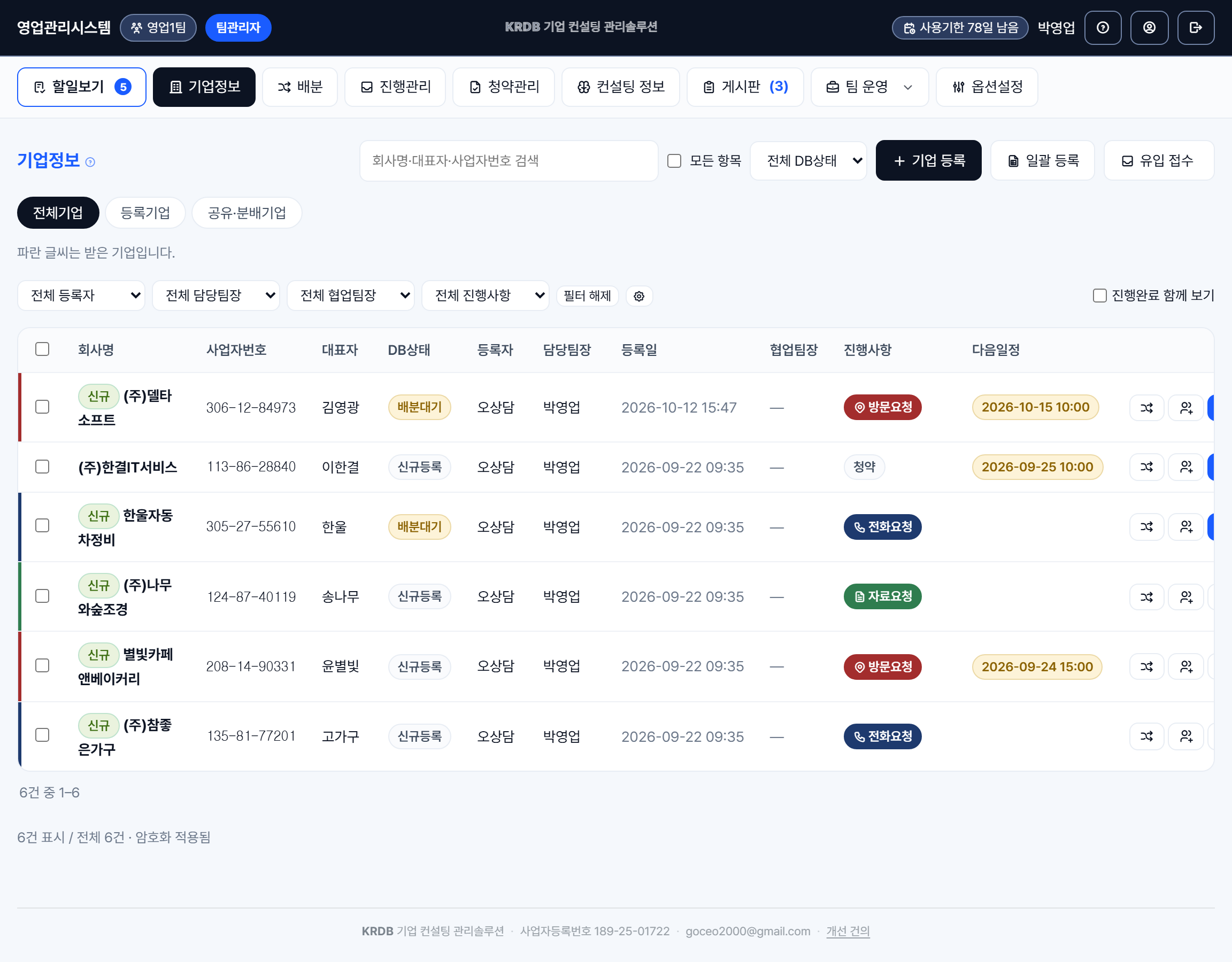Click assign-user icon for (주)델타소프트 row

(1187, 408)
